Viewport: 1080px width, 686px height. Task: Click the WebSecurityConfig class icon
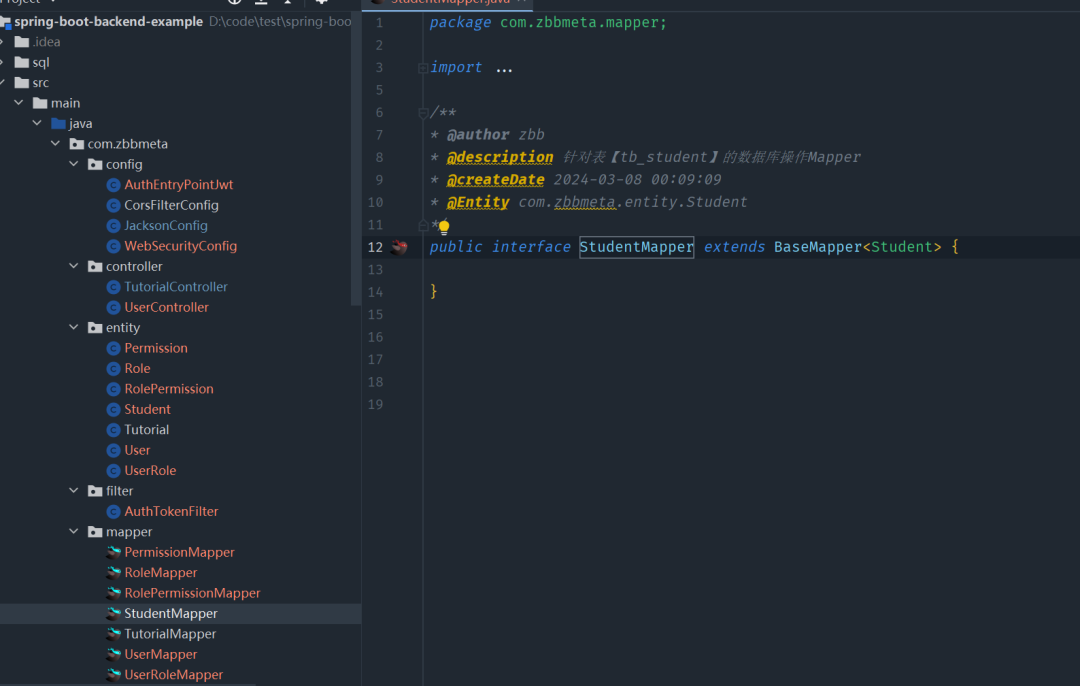tap(114, 247)
